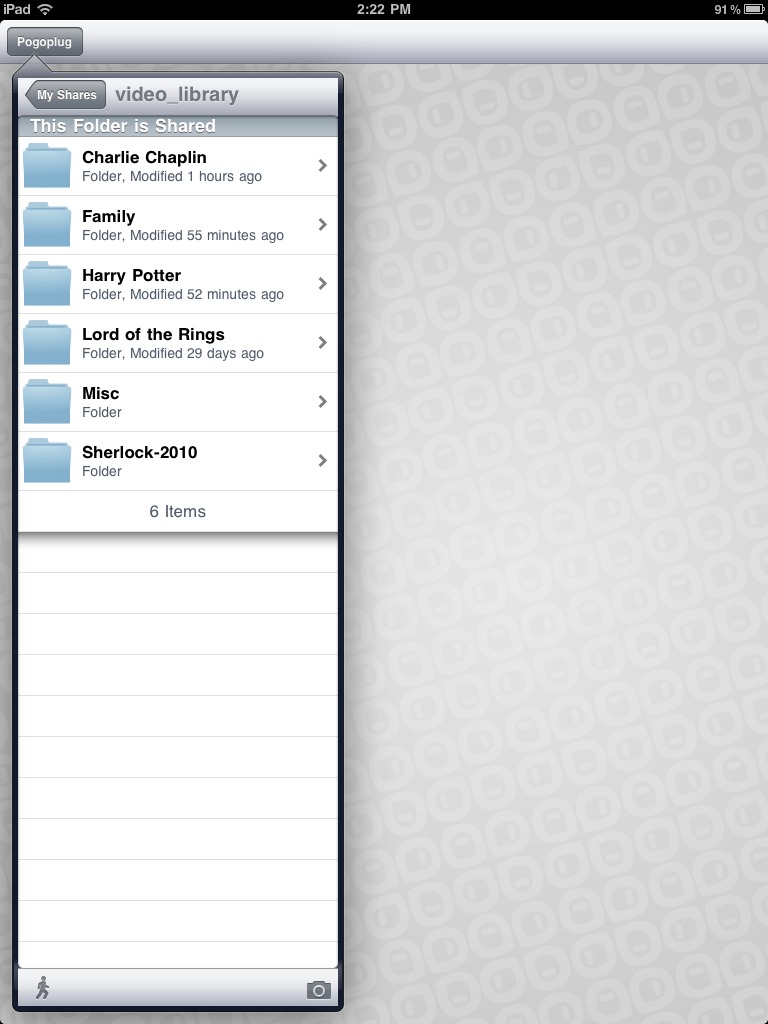Screen dimensions: 768x1024
Task: Tap the Pogoplug button in the toolbar
Action: pyautogui.click(x=44, y=42)
